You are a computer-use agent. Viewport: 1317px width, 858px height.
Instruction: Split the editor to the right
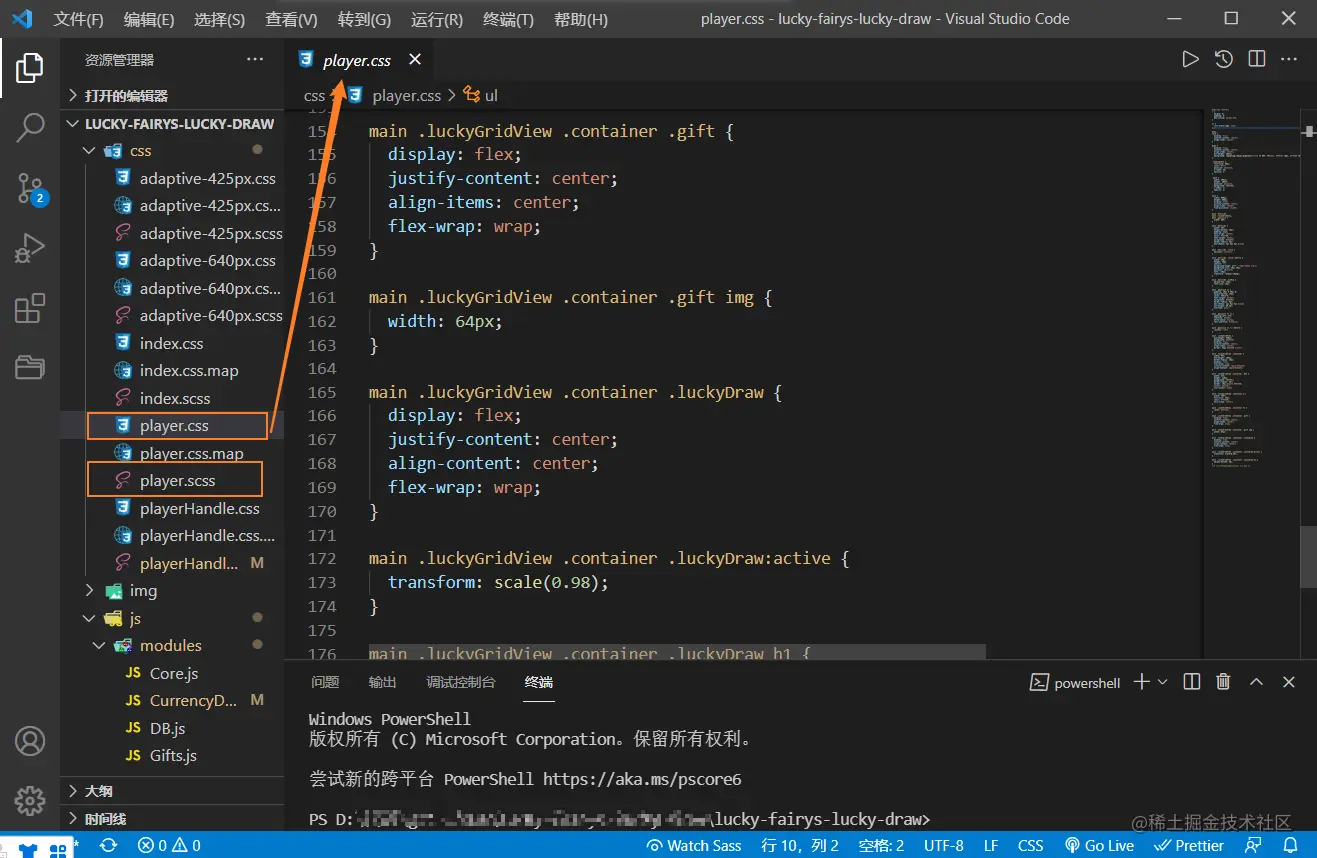pos(1257,60)
